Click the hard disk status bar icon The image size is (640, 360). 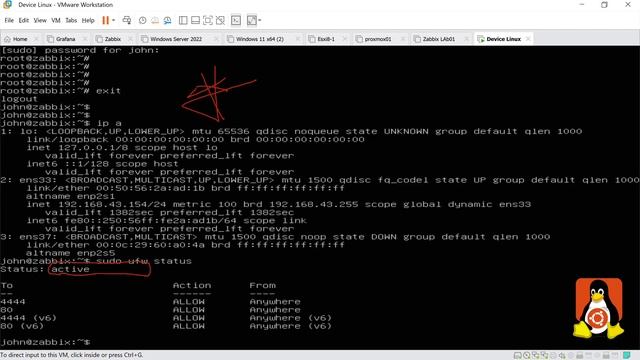(518, 356)
